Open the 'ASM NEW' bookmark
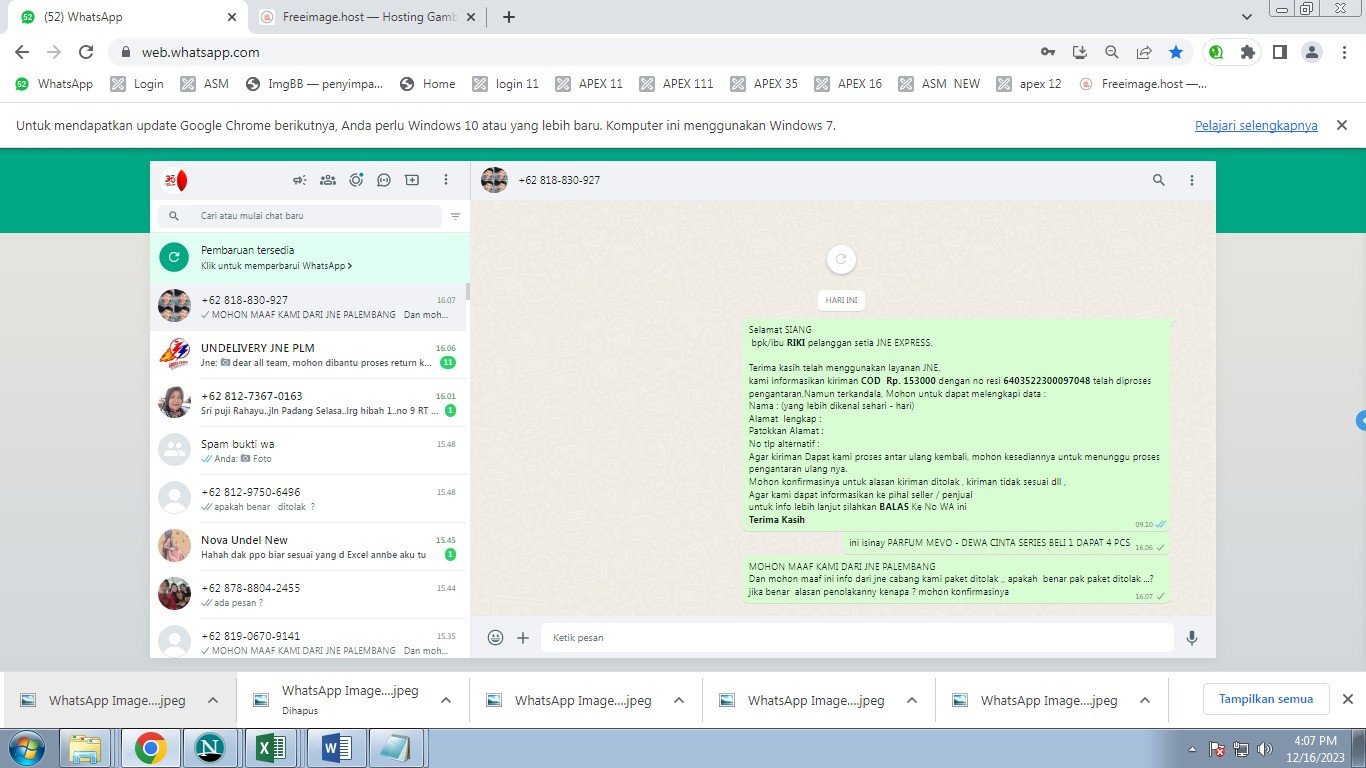This screenshot has height=768, width=1366. click(x=939, y=84)
